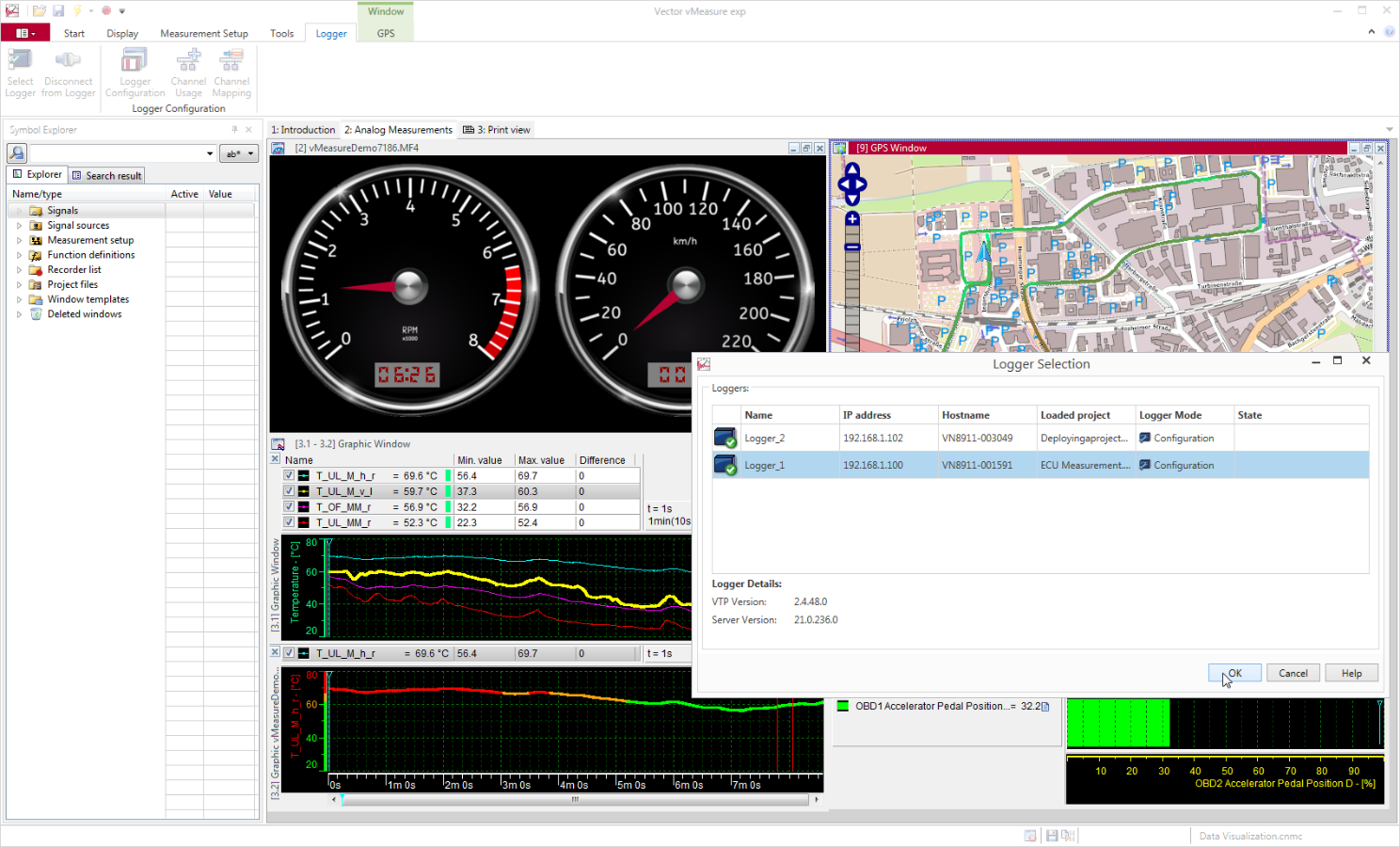Uncheck the T_UL_M_v_l signal checkbox
Viewport: 1400px width, 847px height.
point(289,491)
